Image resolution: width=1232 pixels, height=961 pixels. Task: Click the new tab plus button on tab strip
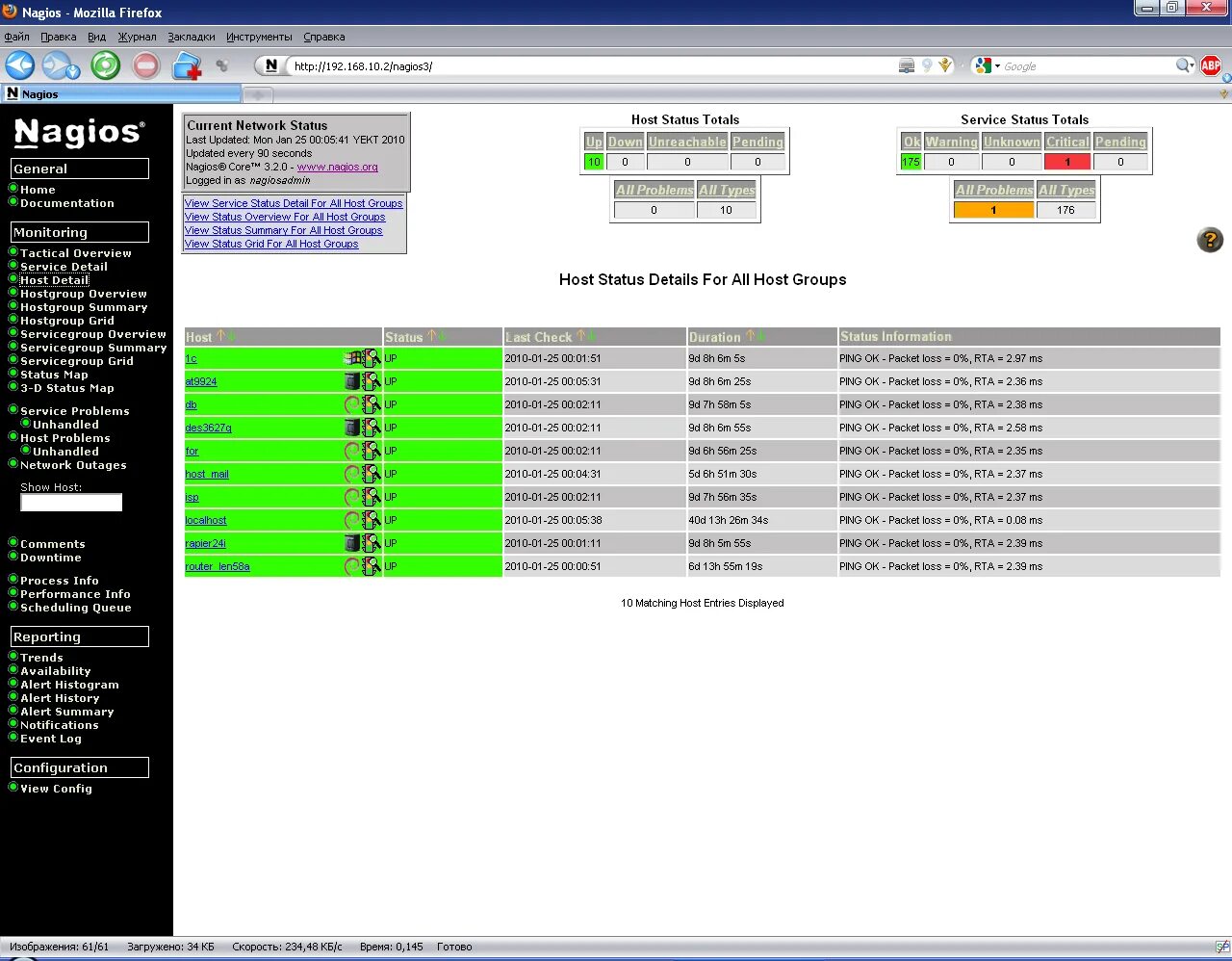[x=258, y=94]
